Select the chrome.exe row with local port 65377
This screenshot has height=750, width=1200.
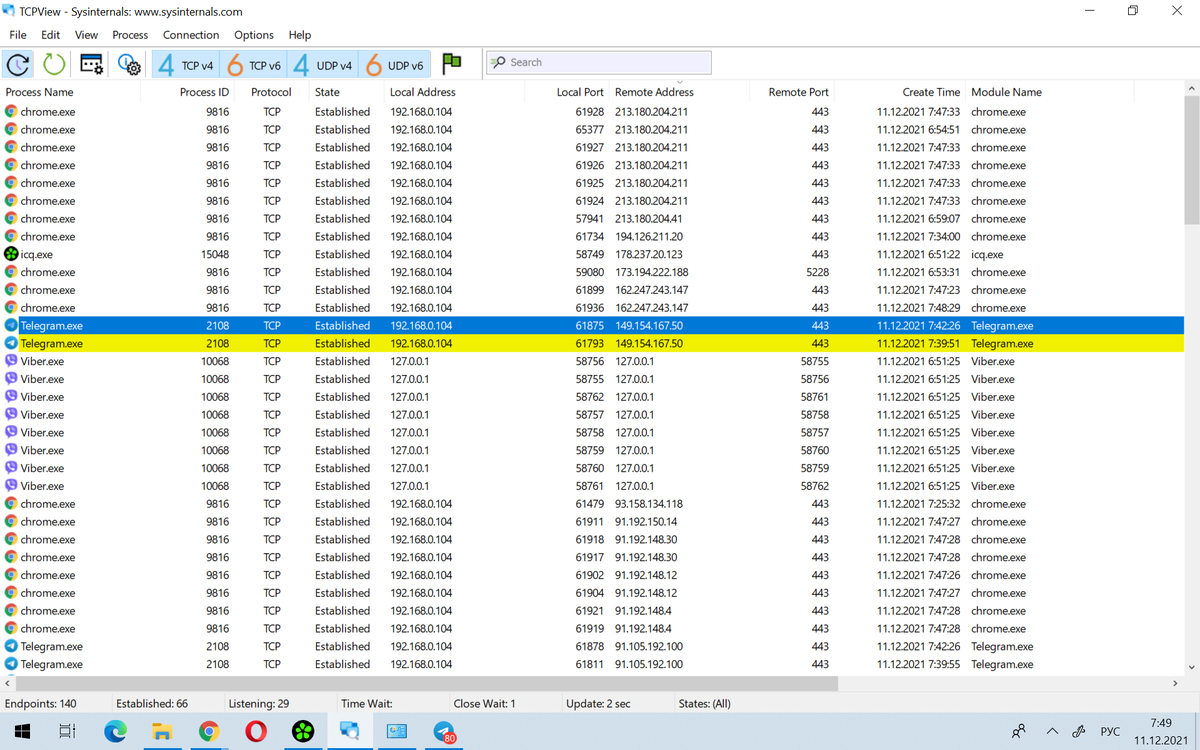(593, 130)
